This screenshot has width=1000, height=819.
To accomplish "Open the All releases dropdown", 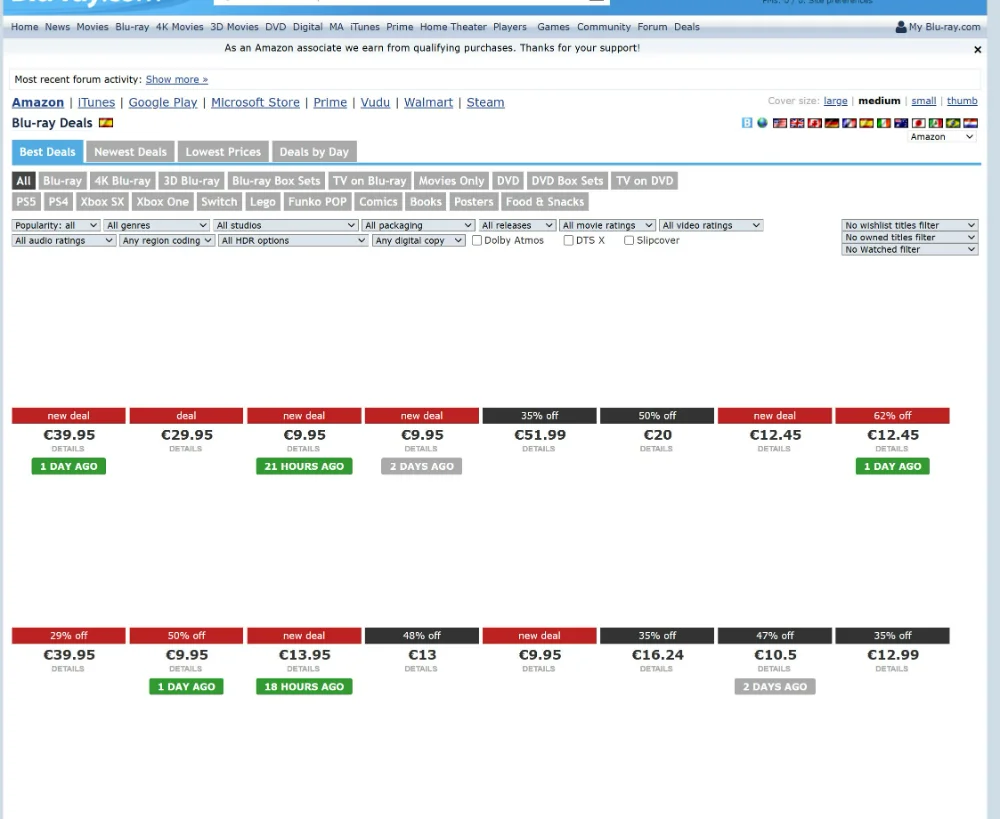I will 517,225.
